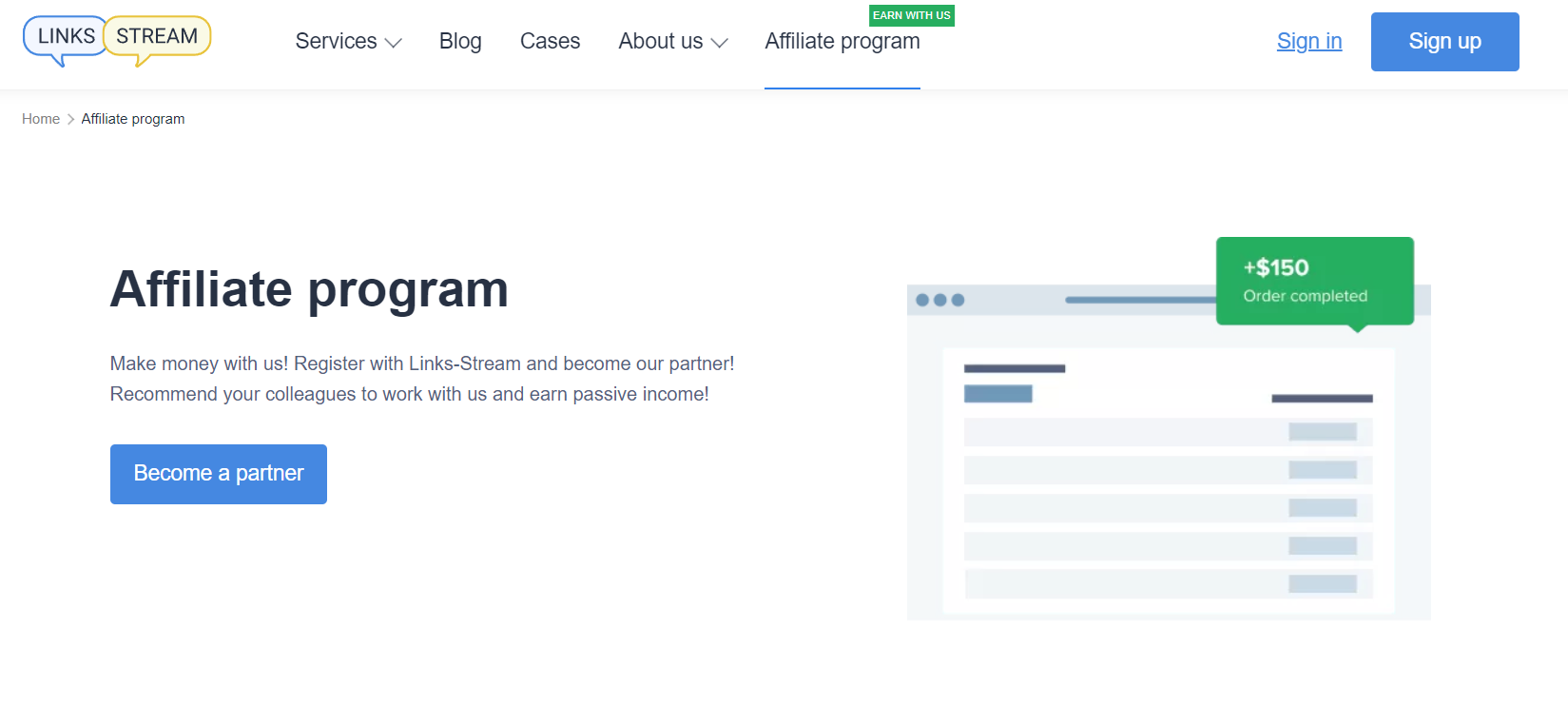Open the Services menu label
The width and height of the screenshot is (1568, 726).
(x=336, y=42)
